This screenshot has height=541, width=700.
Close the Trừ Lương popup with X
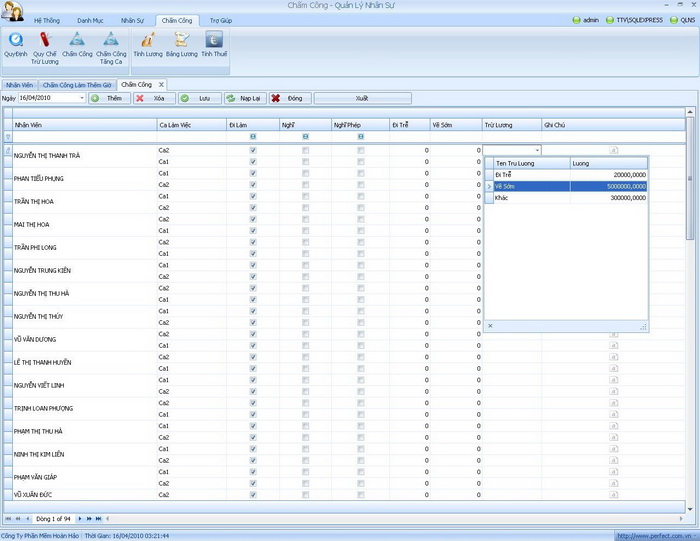[x=490, y=326]
